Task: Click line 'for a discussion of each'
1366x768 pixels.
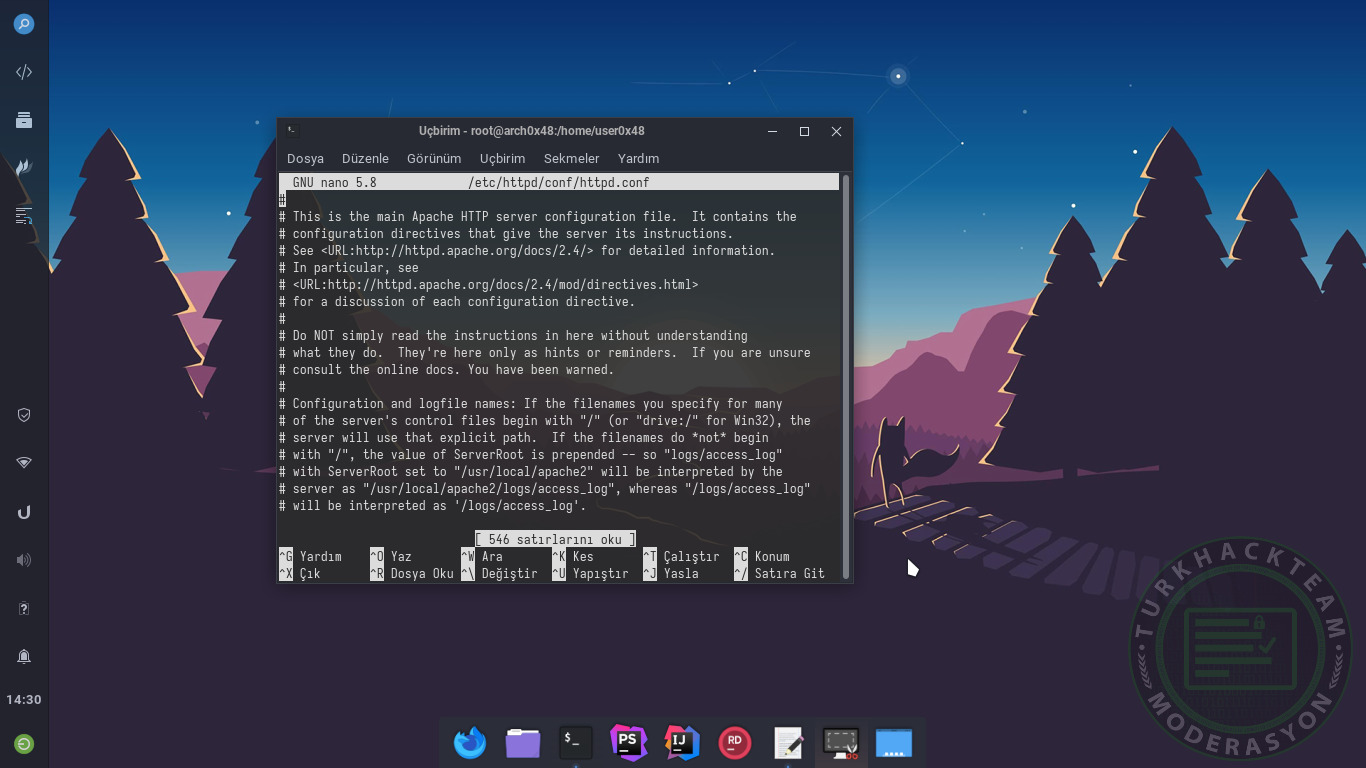Action: [x=457, y=302]
